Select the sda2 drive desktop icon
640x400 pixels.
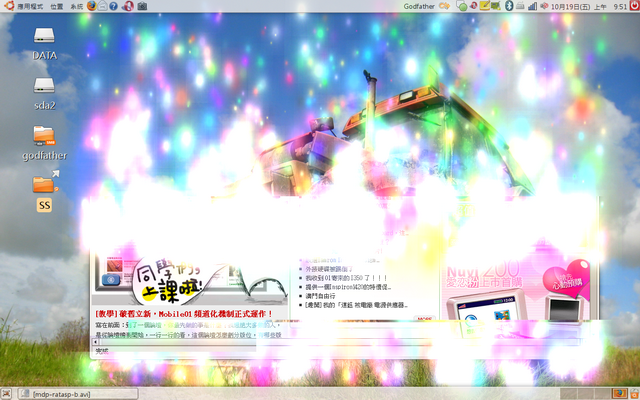pos(44,94)
